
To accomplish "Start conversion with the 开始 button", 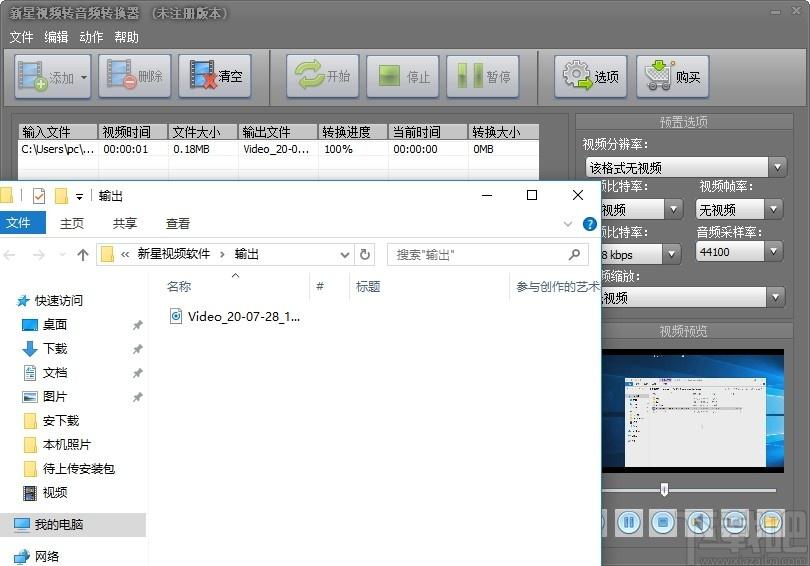I will [x=323, y=76].
